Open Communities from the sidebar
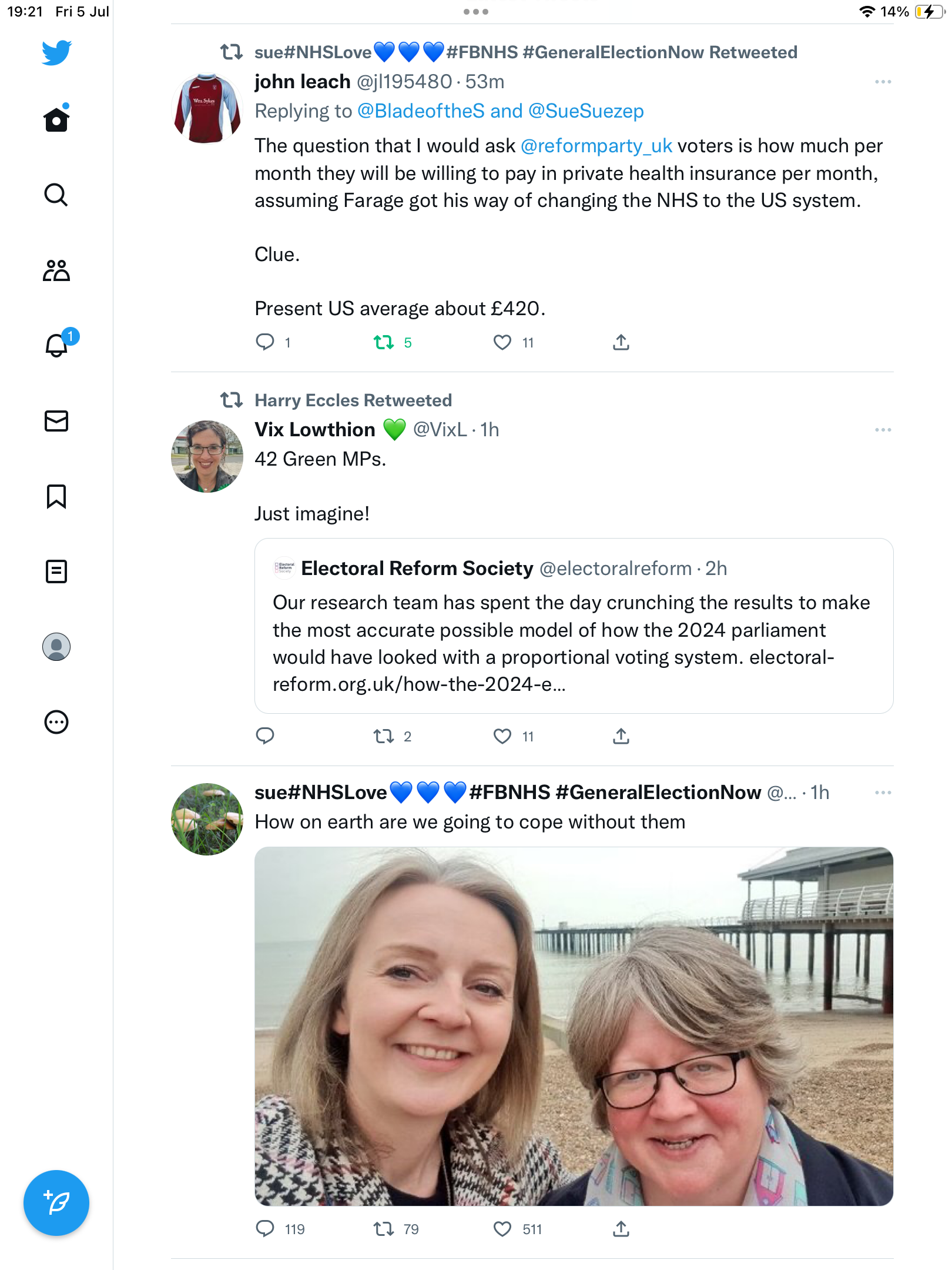 56,270
